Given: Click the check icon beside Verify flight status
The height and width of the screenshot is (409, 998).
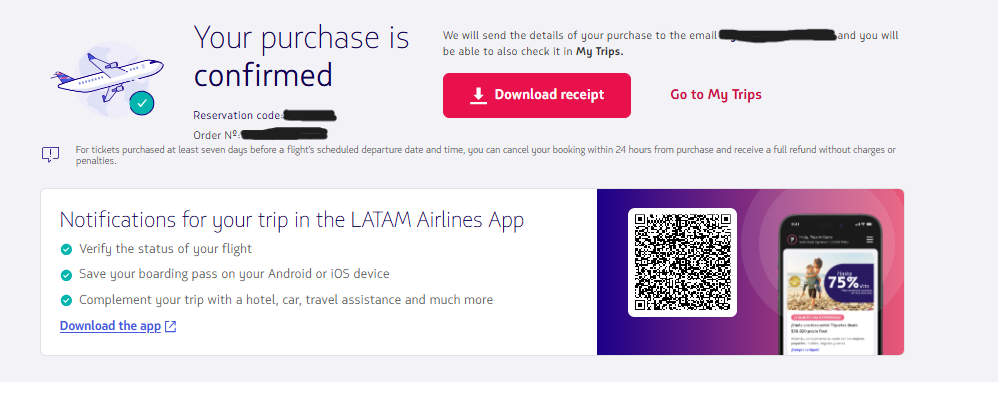Looking at the screenshot, I should click(x=66, y=249).
